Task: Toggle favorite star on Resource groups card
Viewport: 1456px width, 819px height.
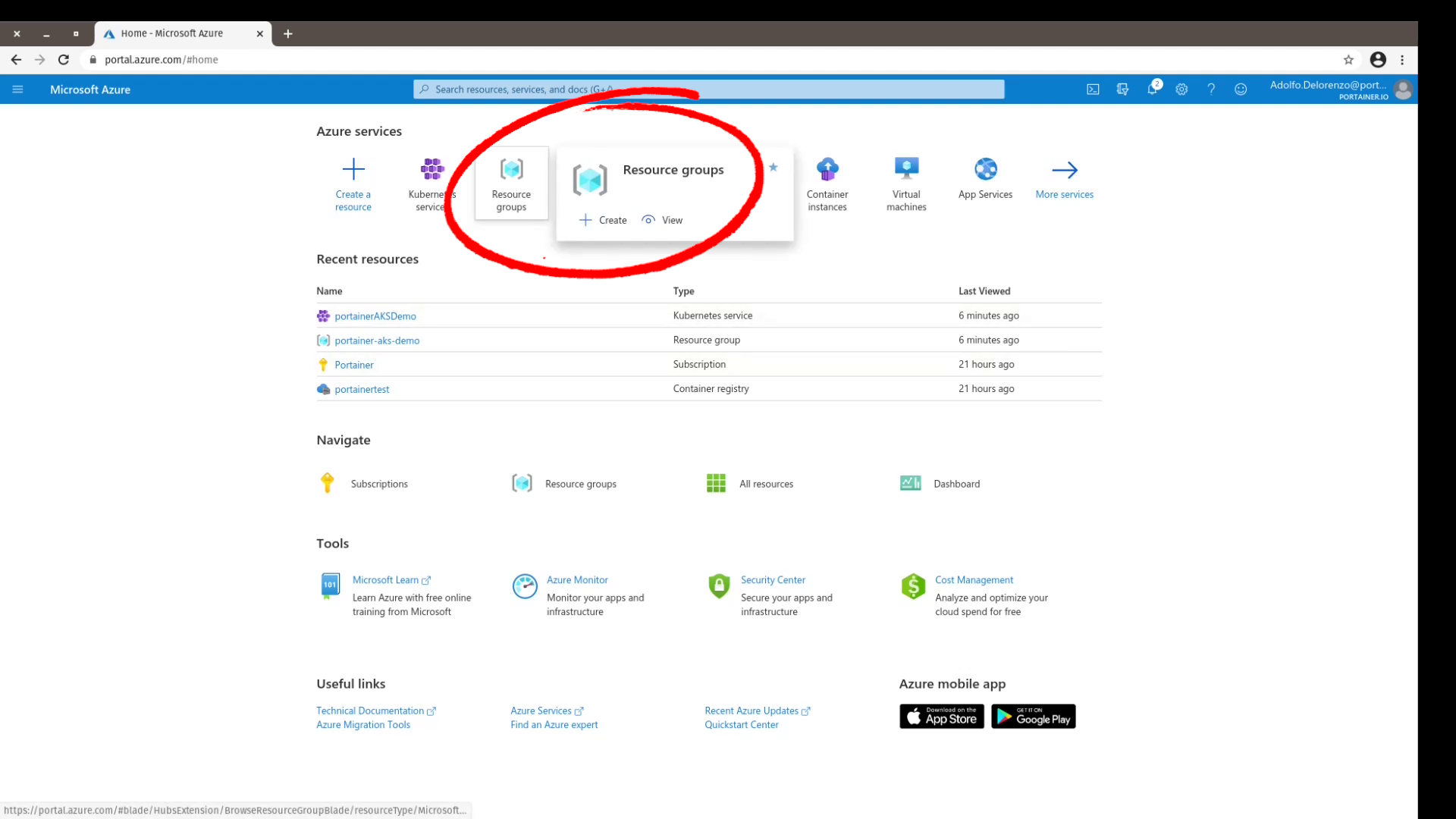Action: pos(773,168)
